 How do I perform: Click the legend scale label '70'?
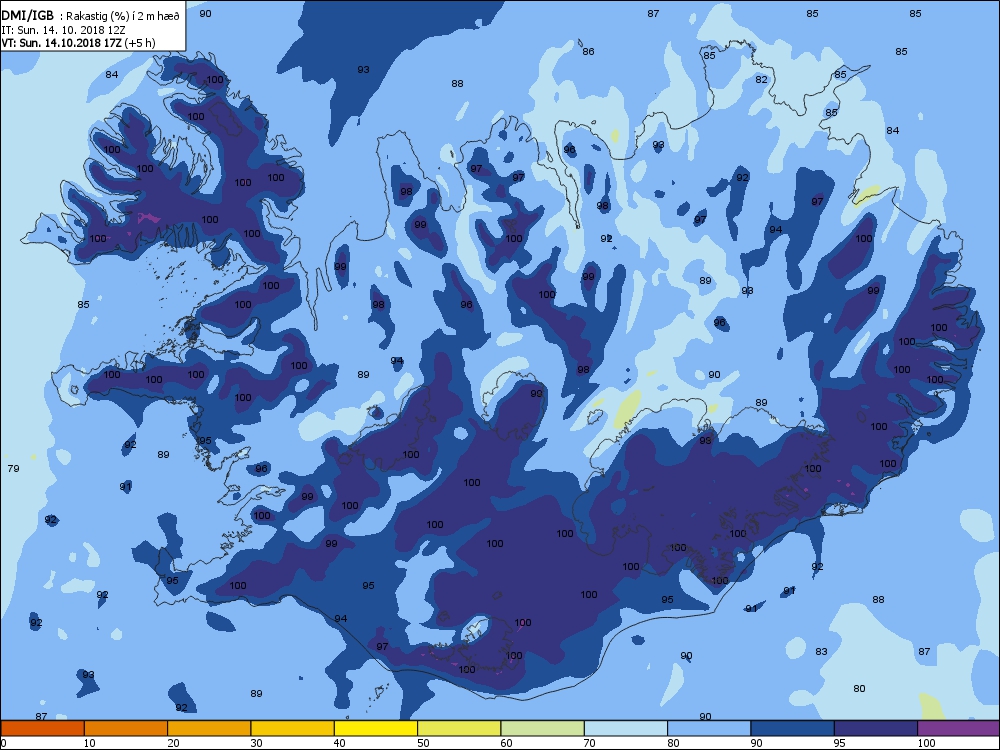589,743
